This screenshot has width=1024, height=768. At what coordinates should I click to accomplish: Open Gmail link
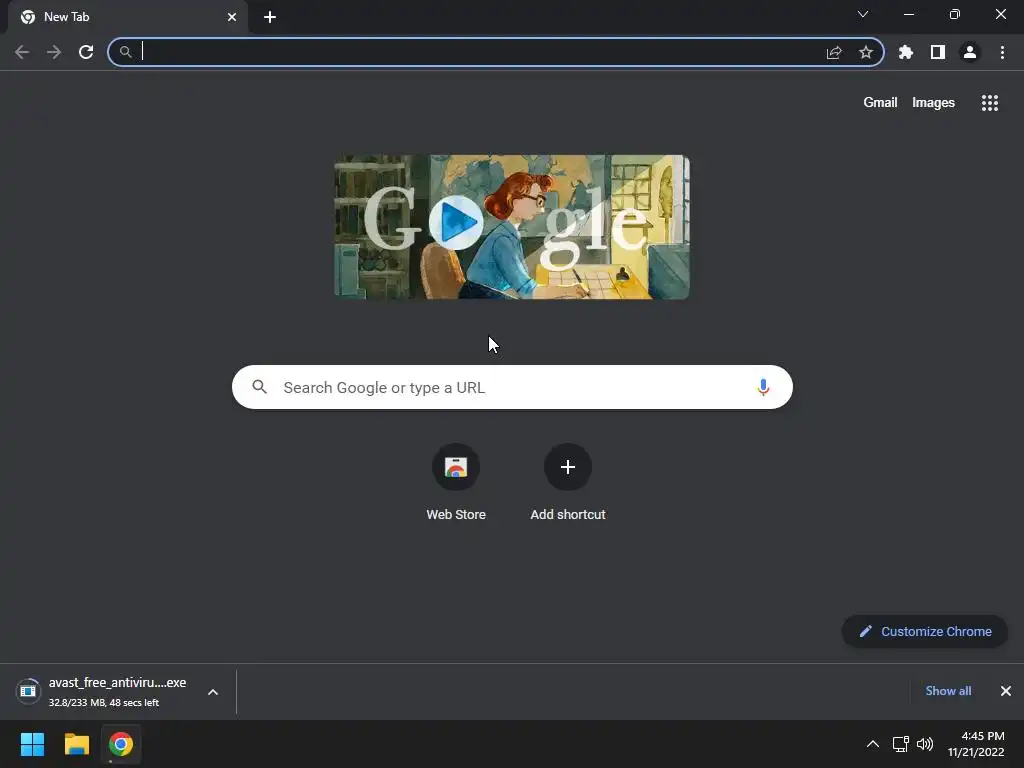[x=880, y=103]
